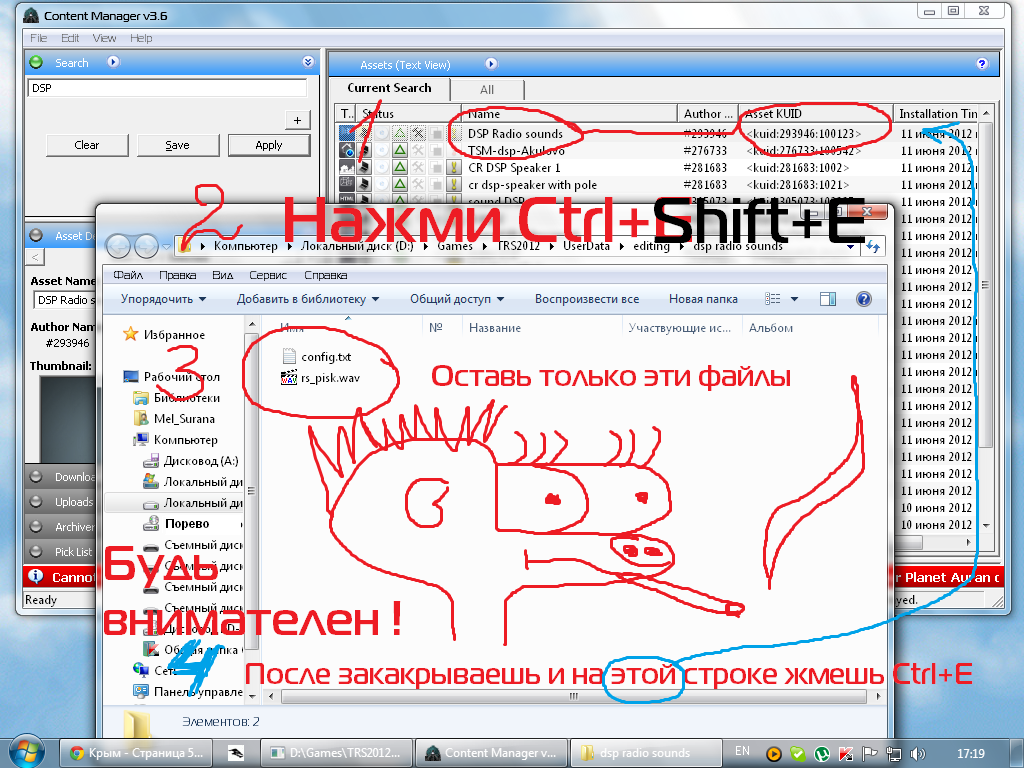Viewport: 1024px width, 768px height.
Task: Click orange media player tray icon
Action: point(774,754)
